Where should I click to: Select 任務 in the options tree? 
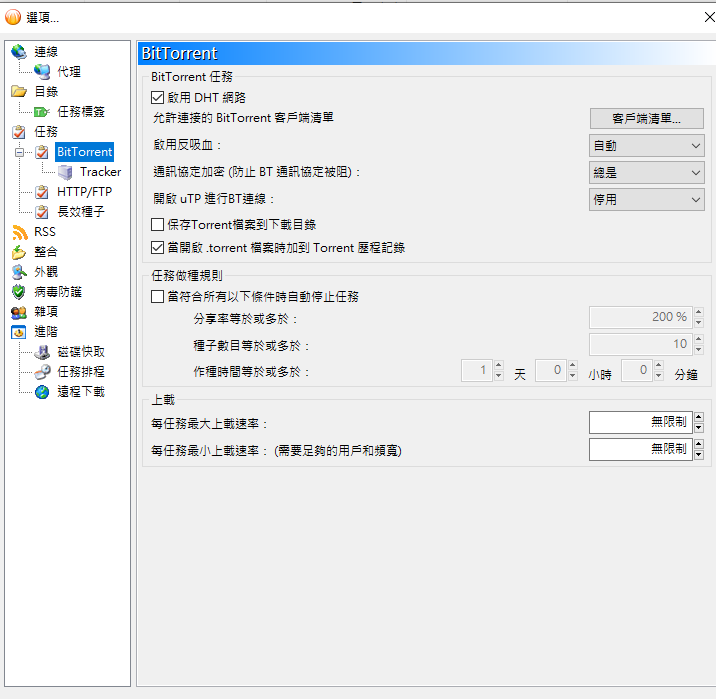coord(46,132)
